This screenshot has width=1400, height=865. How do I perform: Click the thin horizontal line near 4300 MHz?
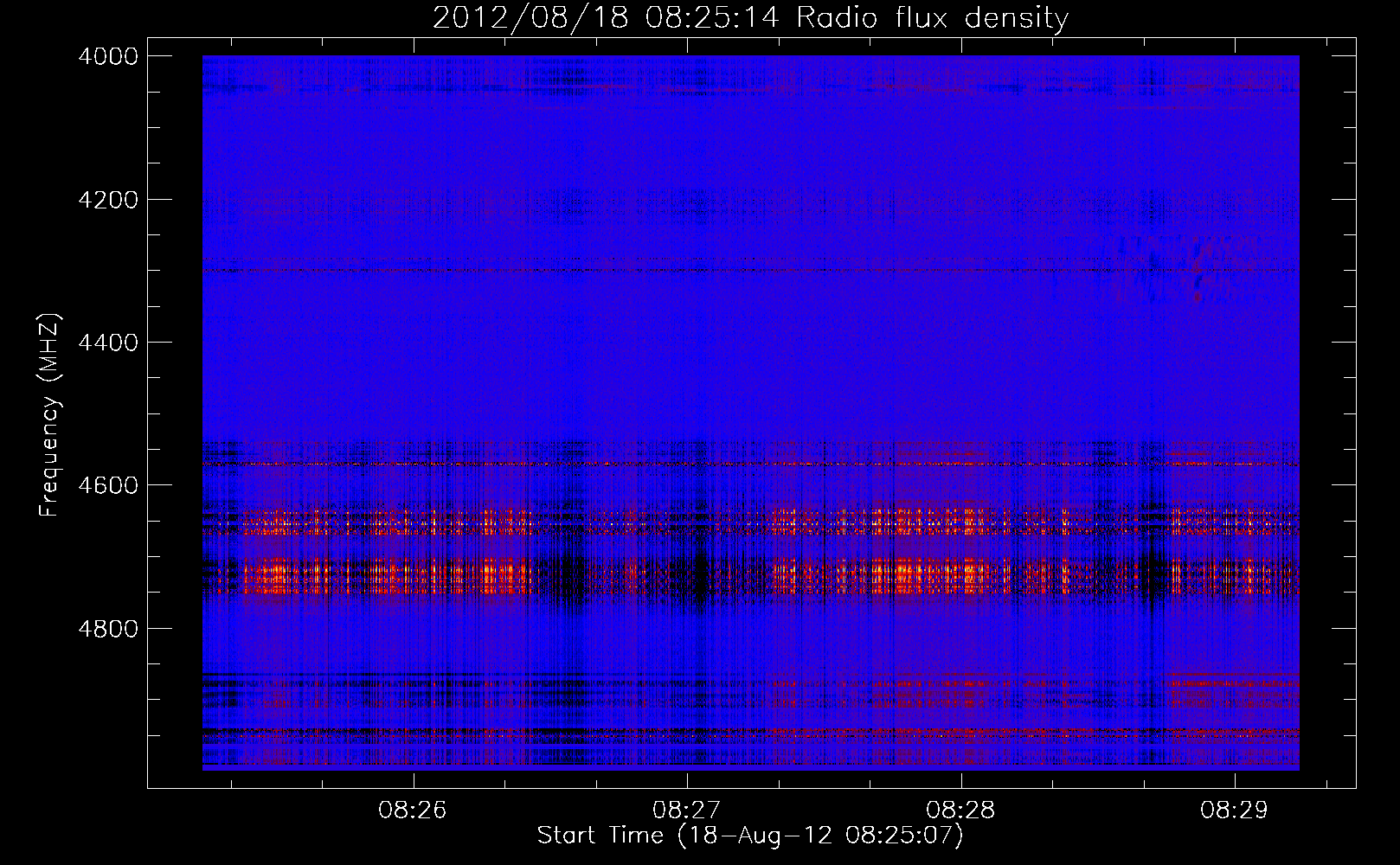[x=750, y=271]
